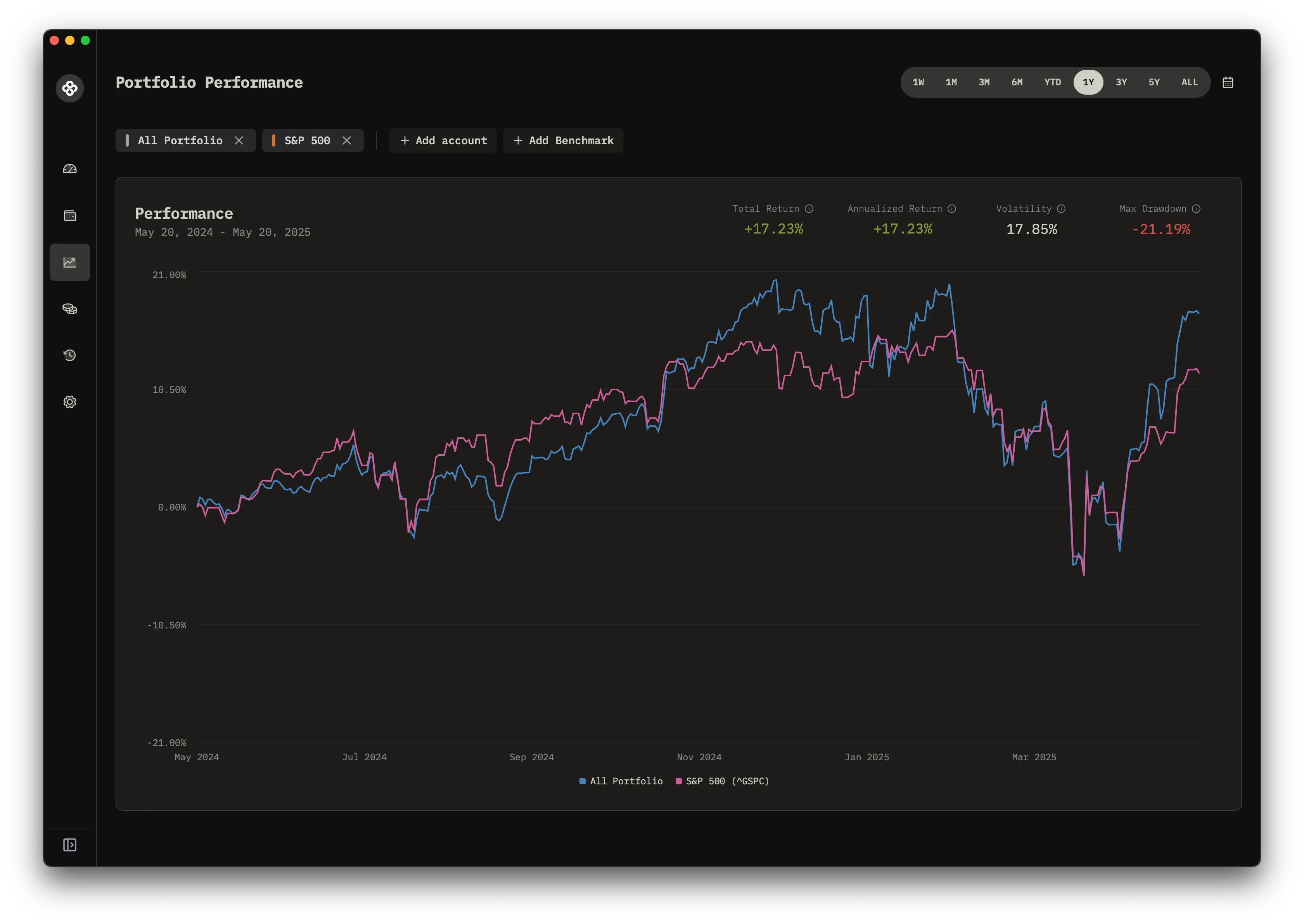Viewport: 1304px width, 924px height.
Task: Click the Jan 2025 x-axis label
Action: (866, 757)
